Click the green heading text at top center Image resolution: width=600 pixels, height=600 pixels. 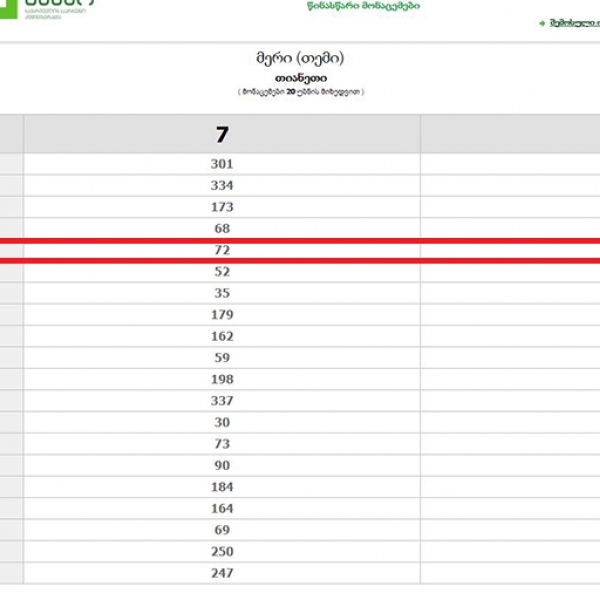coord(363,6)
